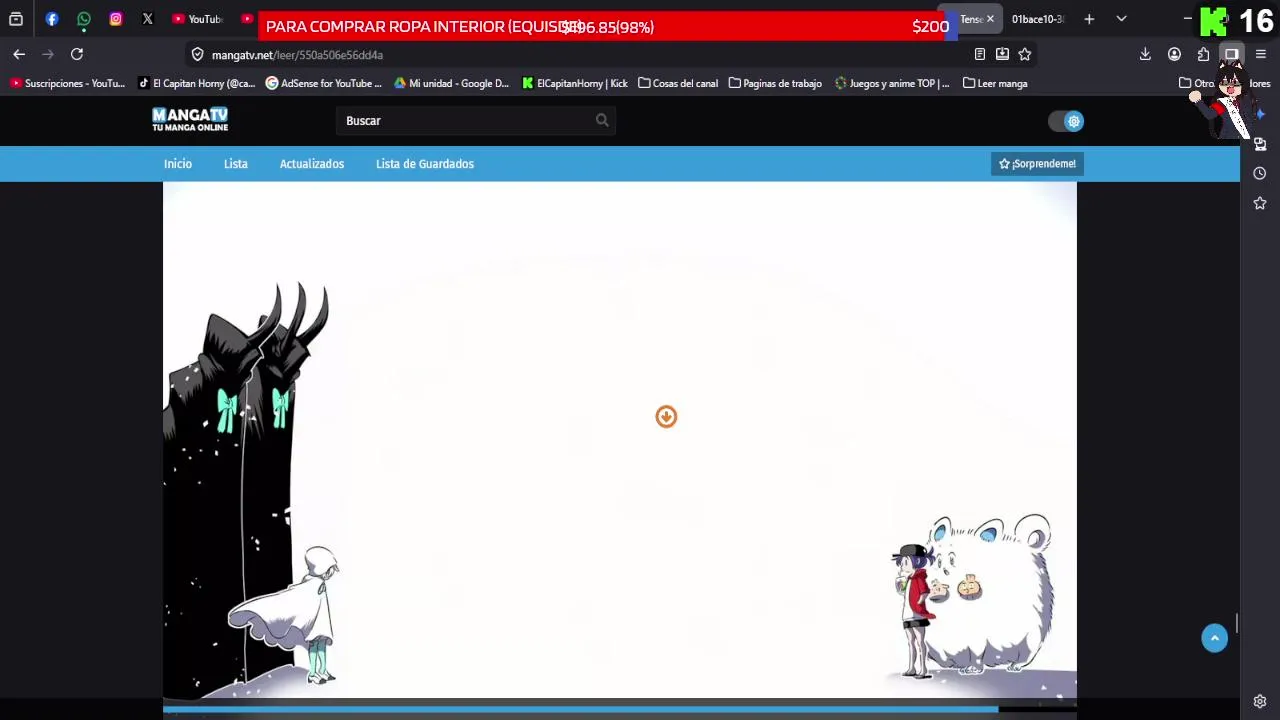
Task: Open AdSense for YouTube bookmark
Action: click(324, 83)
